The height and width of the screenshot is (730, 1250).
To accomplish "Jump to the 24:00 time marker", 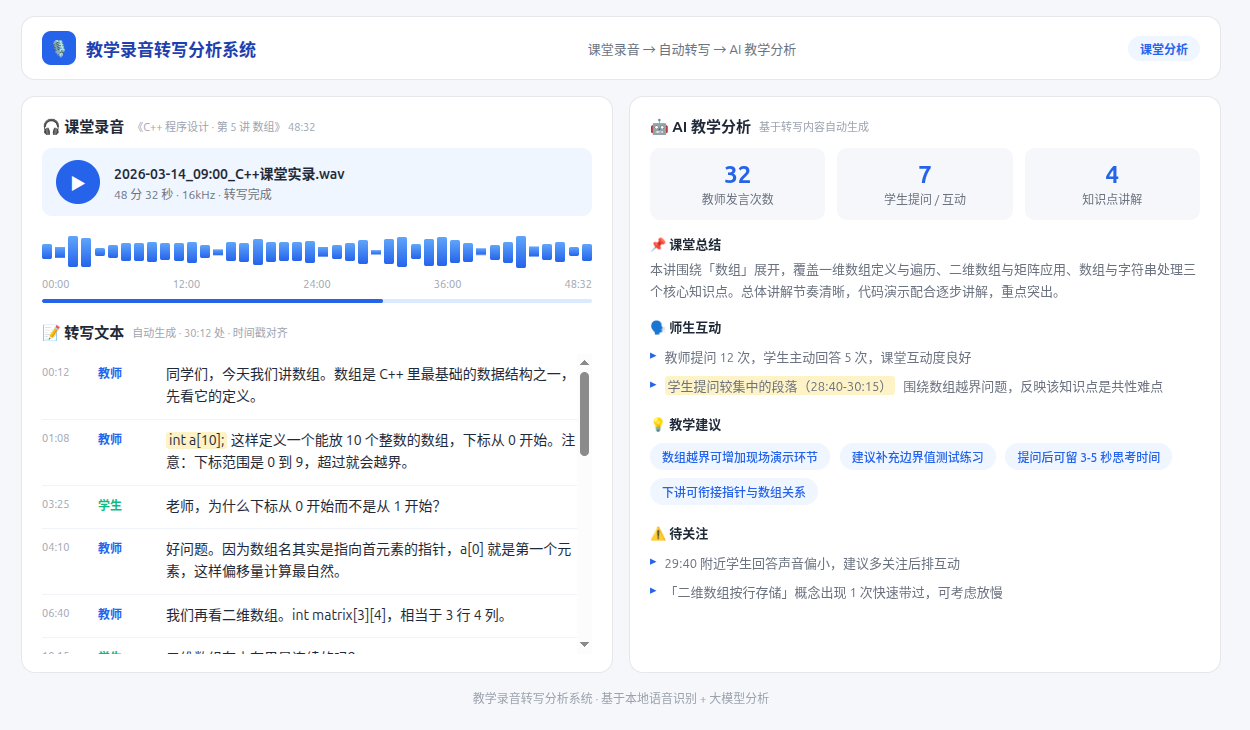I will (317, 284).
